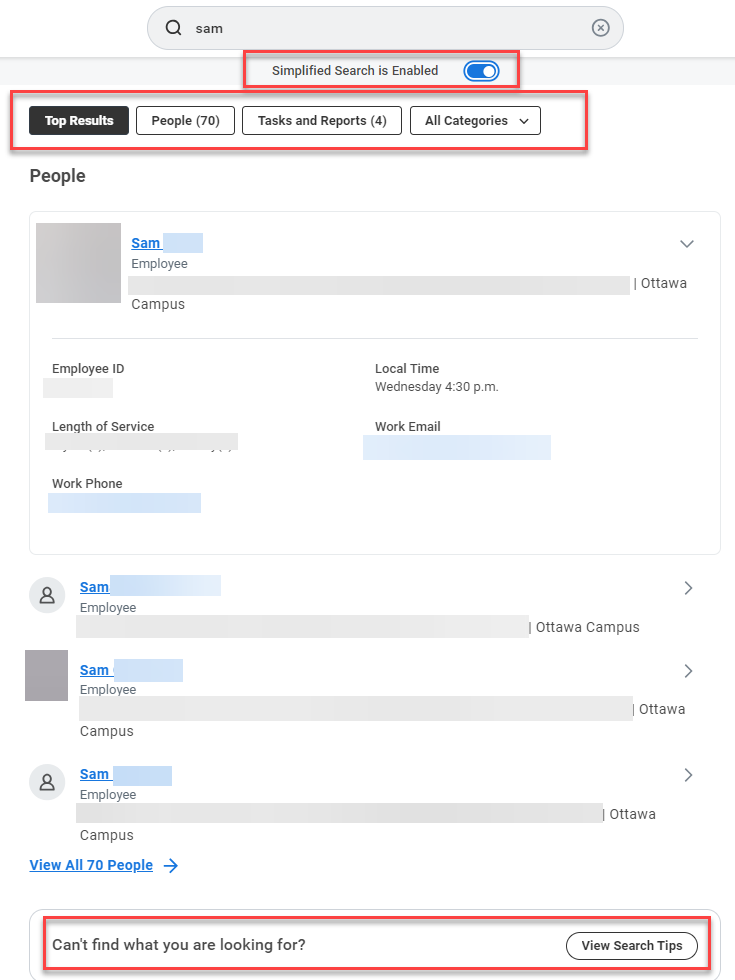Open the View All 70 People link

pyautogui.click(x=91, y=865)
